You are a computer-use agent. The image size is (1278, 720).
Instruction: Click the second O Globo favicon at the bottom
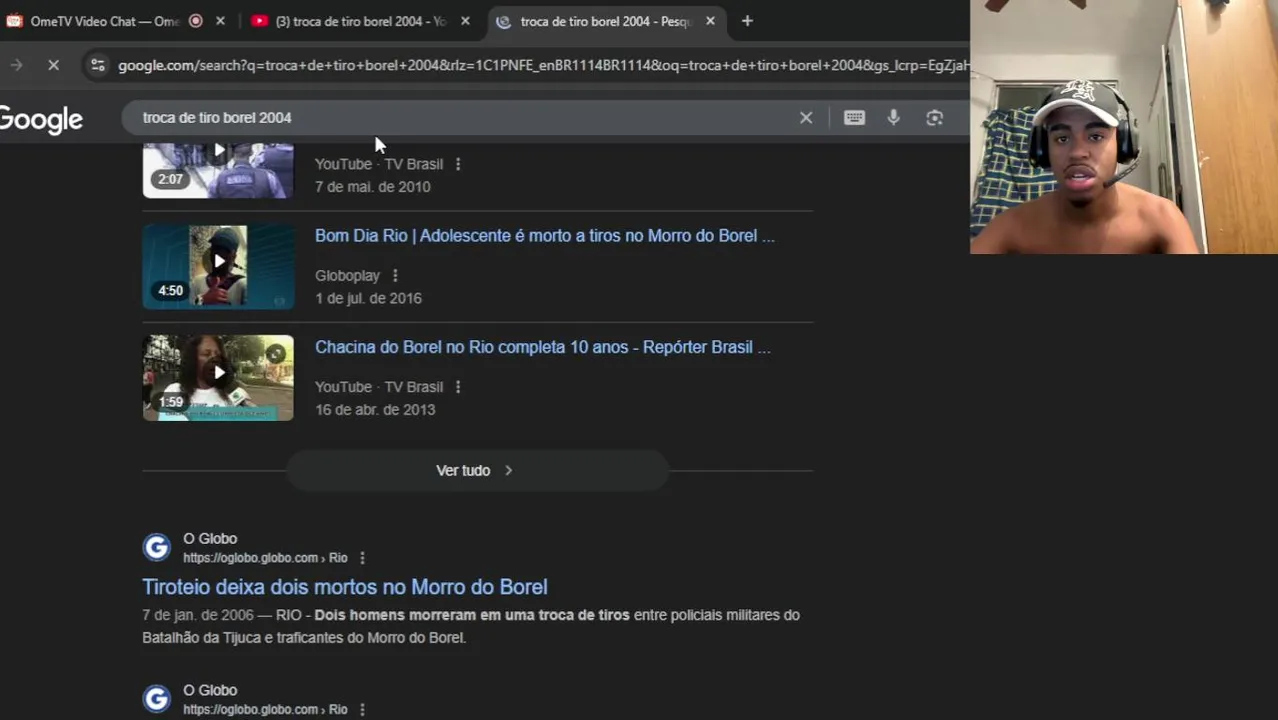click(157, 699)
